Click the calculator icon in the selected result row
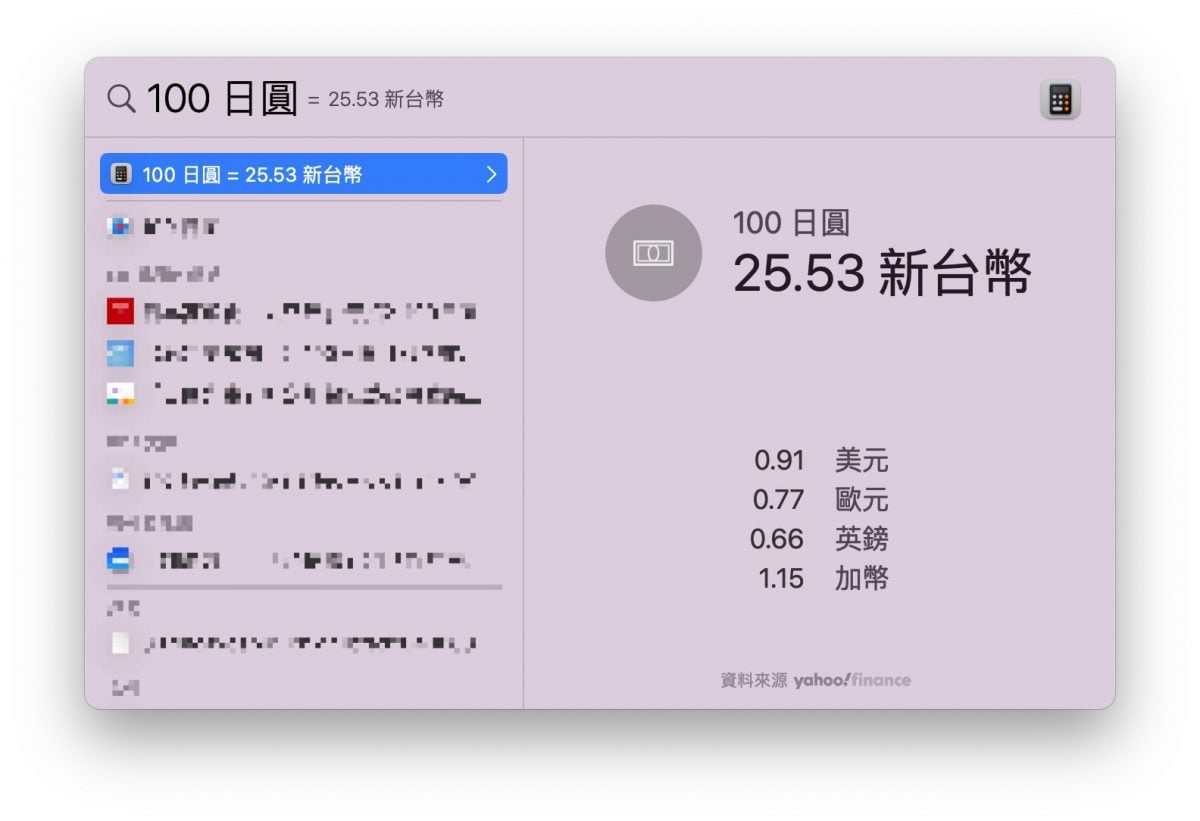The width and height of the screenshot is (1200, 821). tap(121, 174)
